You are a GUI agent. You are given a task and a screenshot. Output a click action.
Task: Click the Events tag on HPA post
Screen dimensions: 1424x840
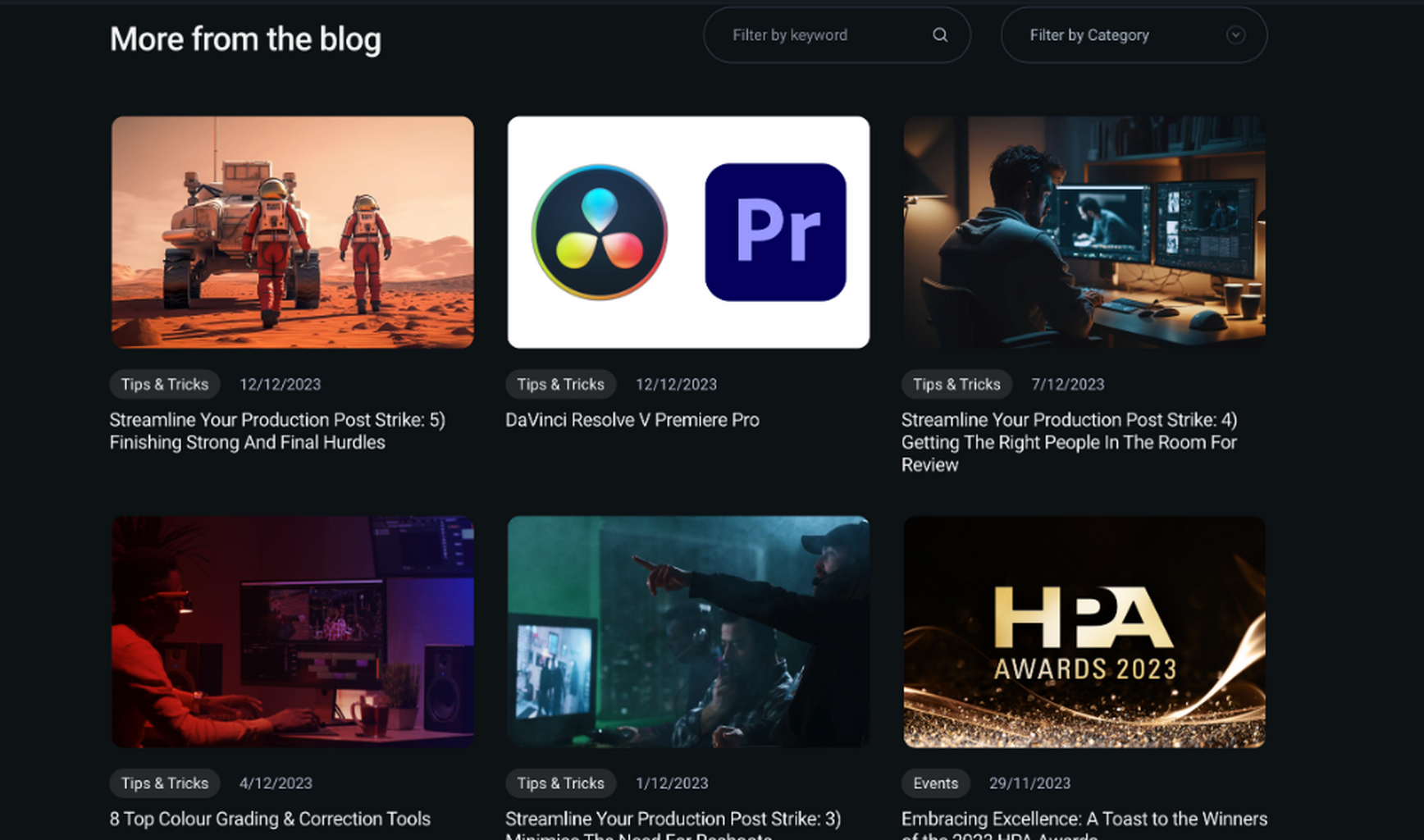936,783
